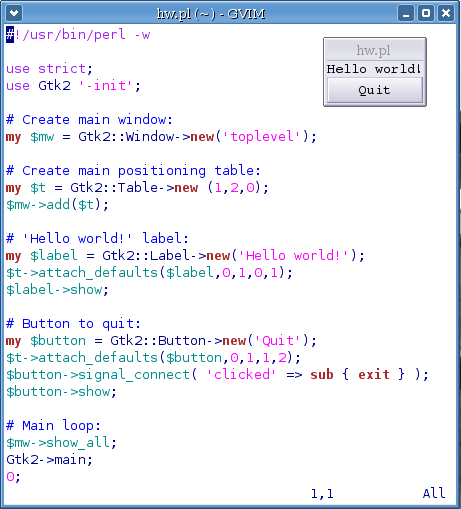This screenshot has width=461, height=509.
Task: Click the GVIM title bar text
Action: click(x=211, y=14)
